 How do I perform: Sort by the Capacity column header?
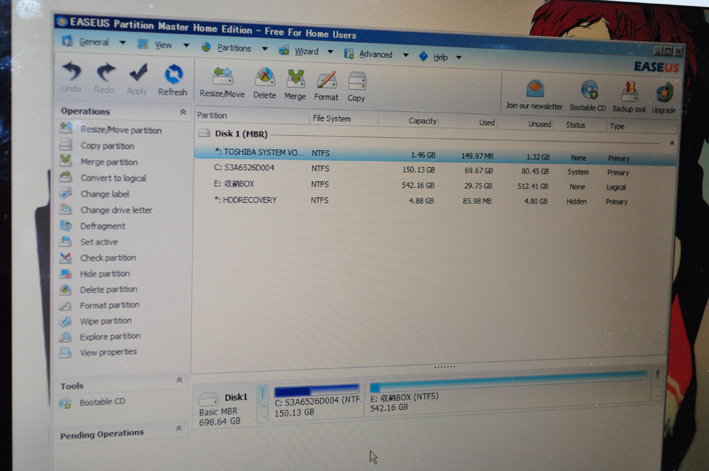(408, 121)
